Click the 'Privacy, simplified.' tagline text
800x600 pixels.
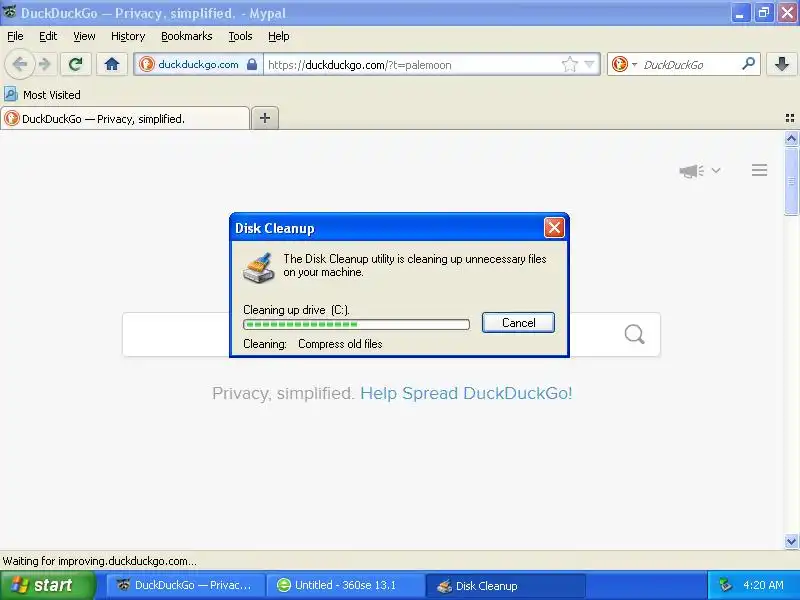(x=283, y=393)
